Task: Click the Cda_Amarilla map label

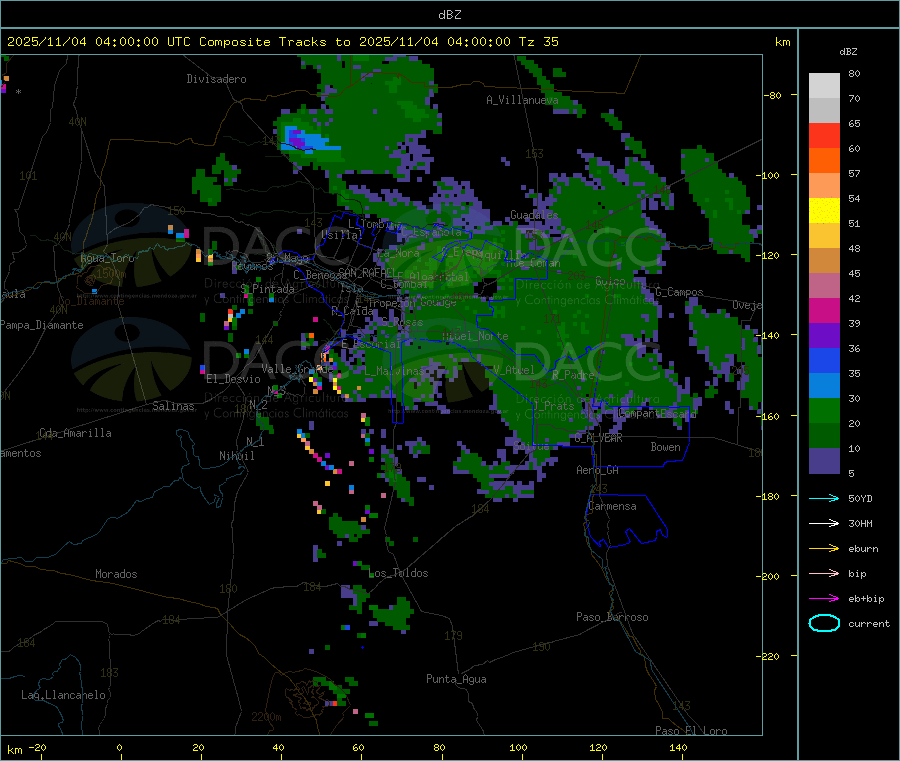Action: tap(75, 433)
